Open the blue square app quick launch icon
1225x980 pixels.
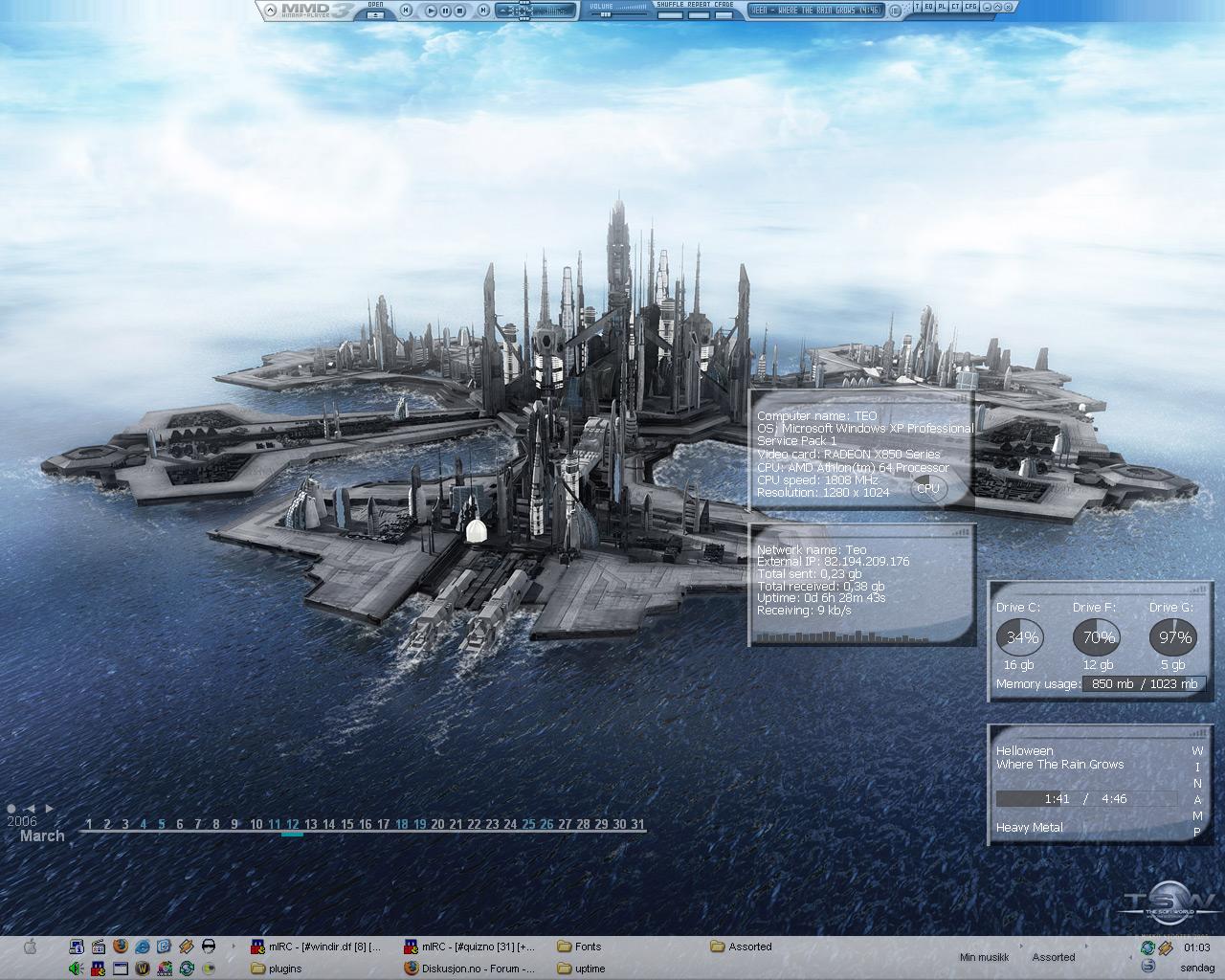point(164,947)
